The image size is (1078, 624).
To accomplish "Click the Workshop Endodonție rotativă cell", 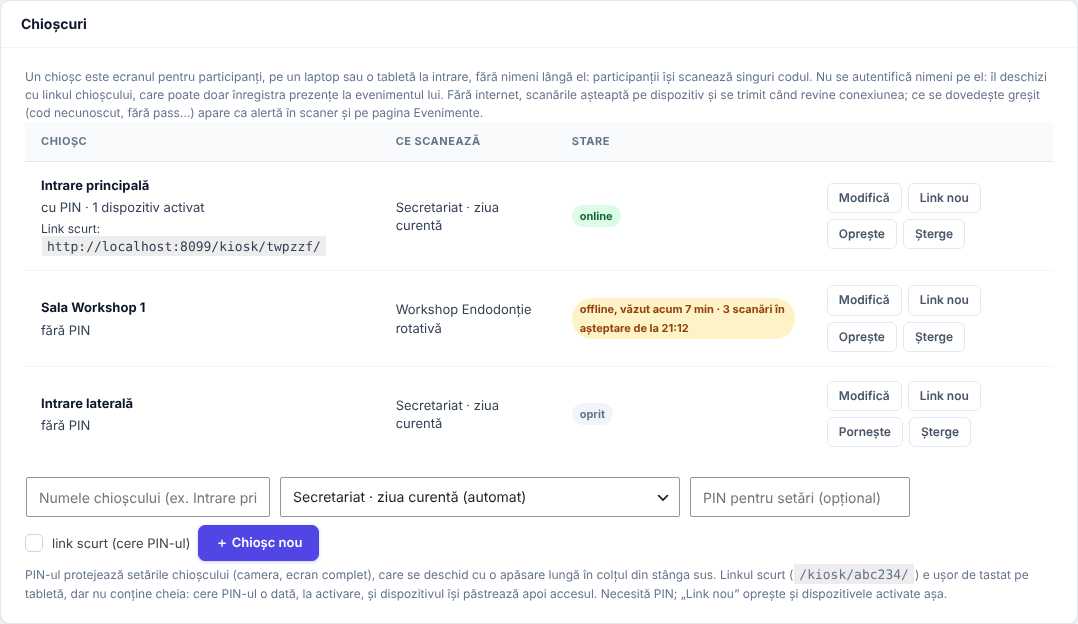I will [463, 319].
